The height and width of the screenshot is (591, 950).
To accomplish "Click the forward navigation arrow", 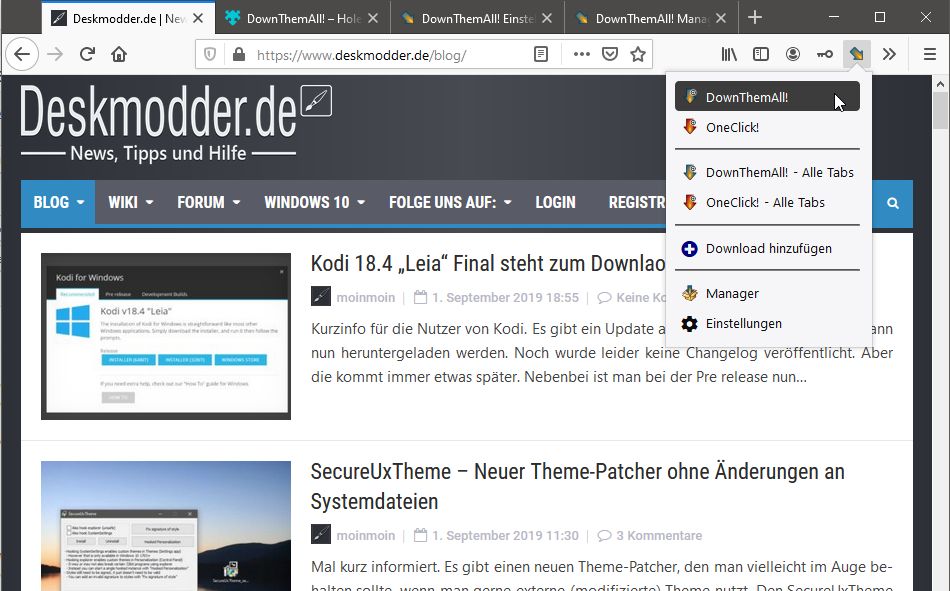I will tap(55, 55).
